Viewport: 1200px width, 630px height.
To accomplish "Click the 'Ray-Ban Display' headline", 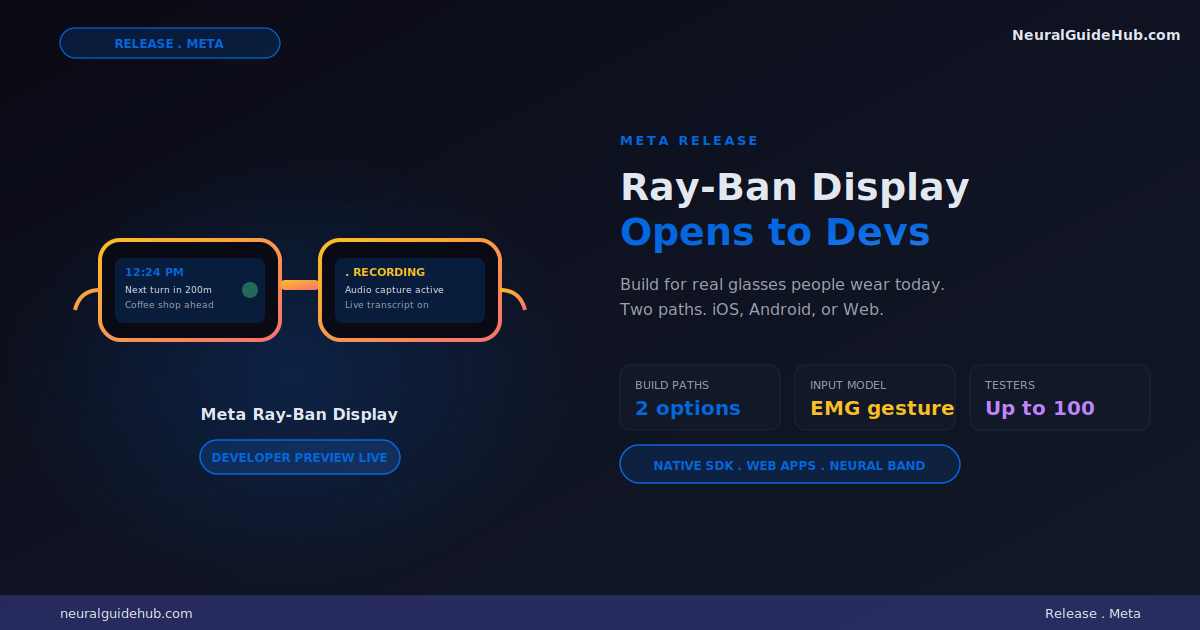I will coord(795,188).
